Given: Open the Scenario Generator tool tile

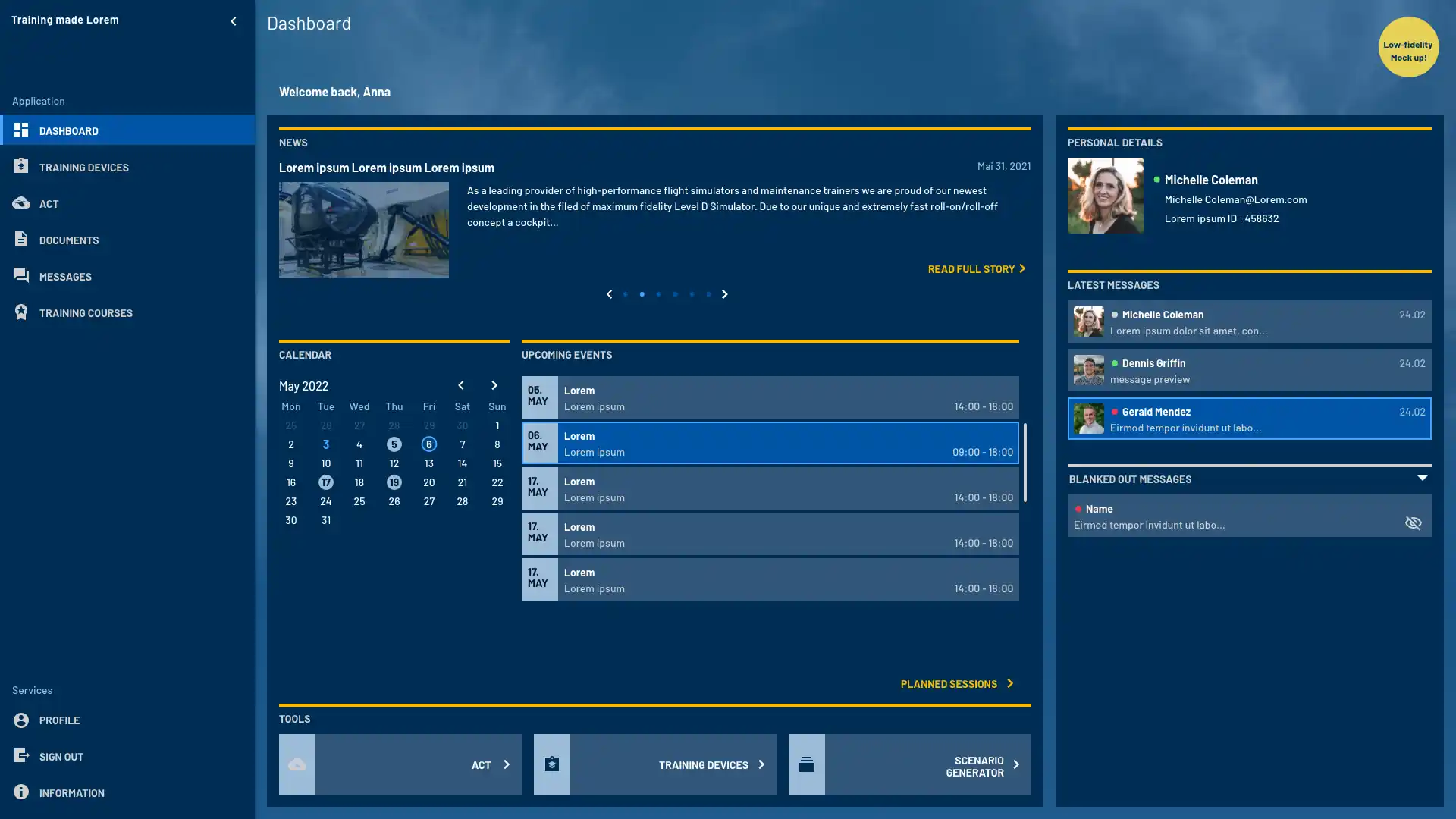Looking at the screenshot, I should tap(909, 764).
